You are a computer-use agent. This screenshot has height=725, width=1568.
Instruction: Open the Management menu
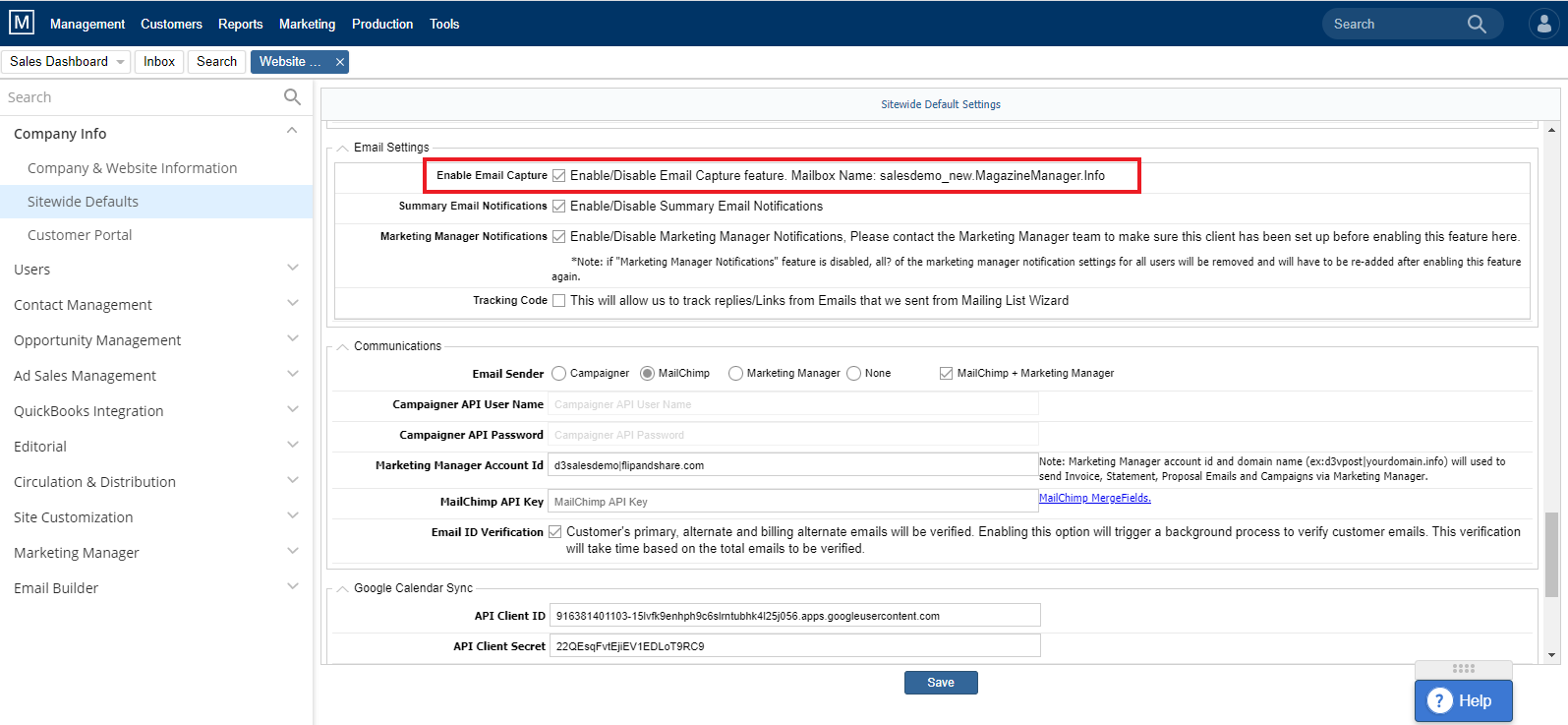coord(87,24)
